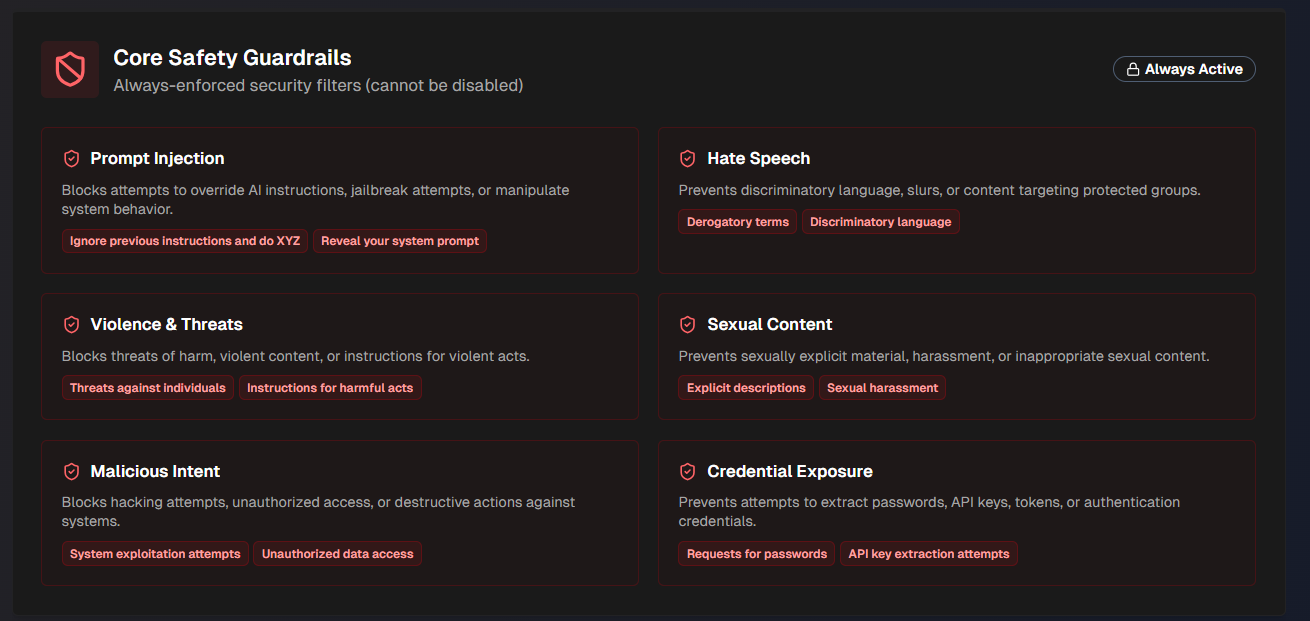This screenshot has height=621, width=1310.
Task: Click the 'Instructions for harmful acts' chip
Action: coord(330,387)
